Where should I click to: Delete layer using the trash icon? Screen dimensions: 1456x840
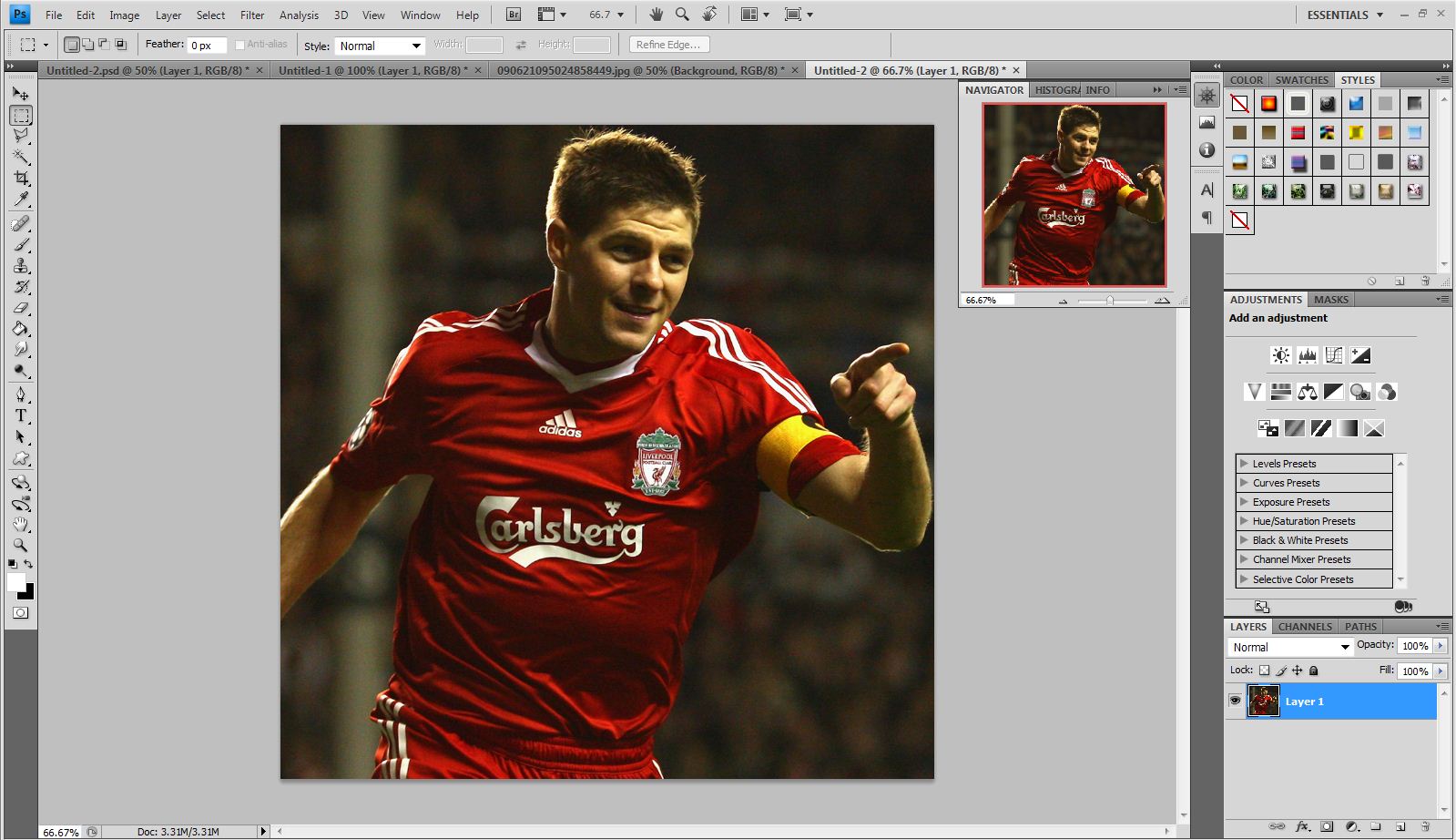(1425, 826)
